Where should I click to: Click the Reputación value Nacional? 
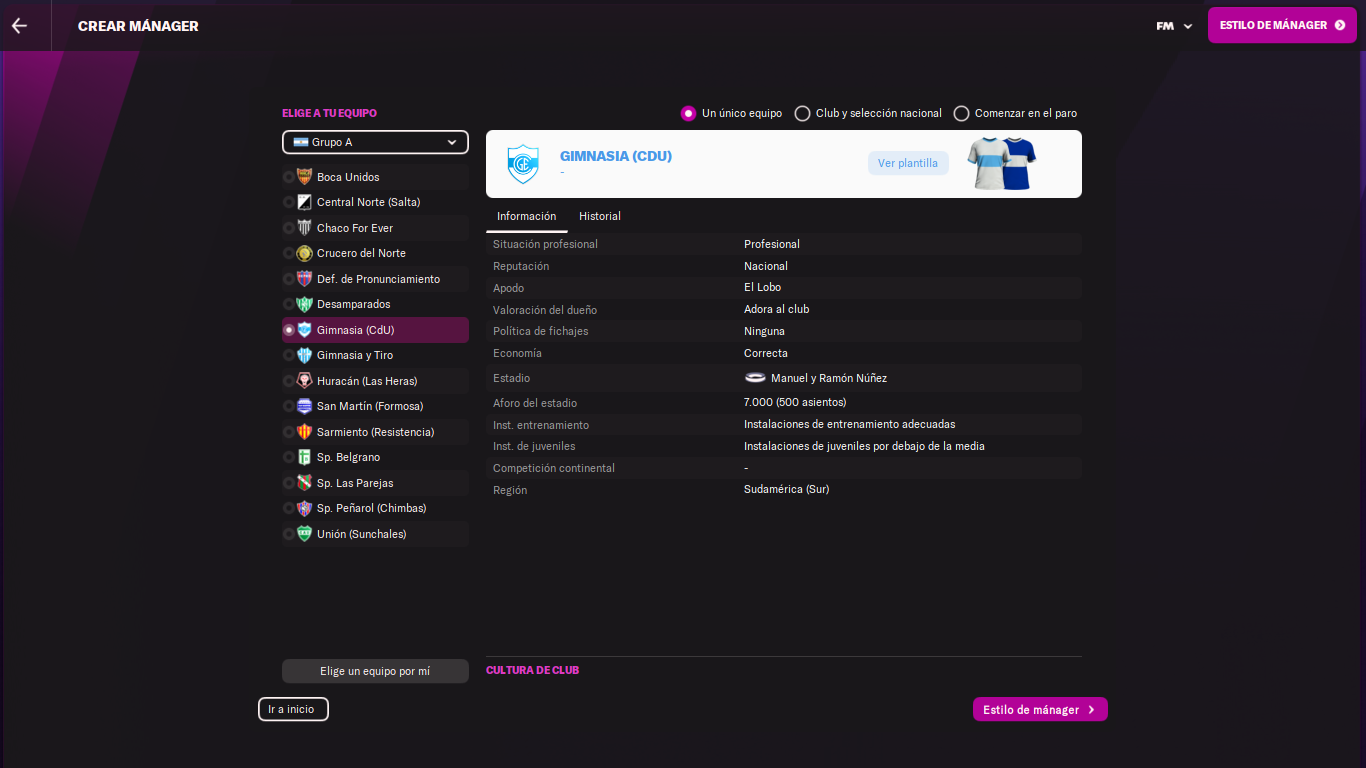coord(766,266)
